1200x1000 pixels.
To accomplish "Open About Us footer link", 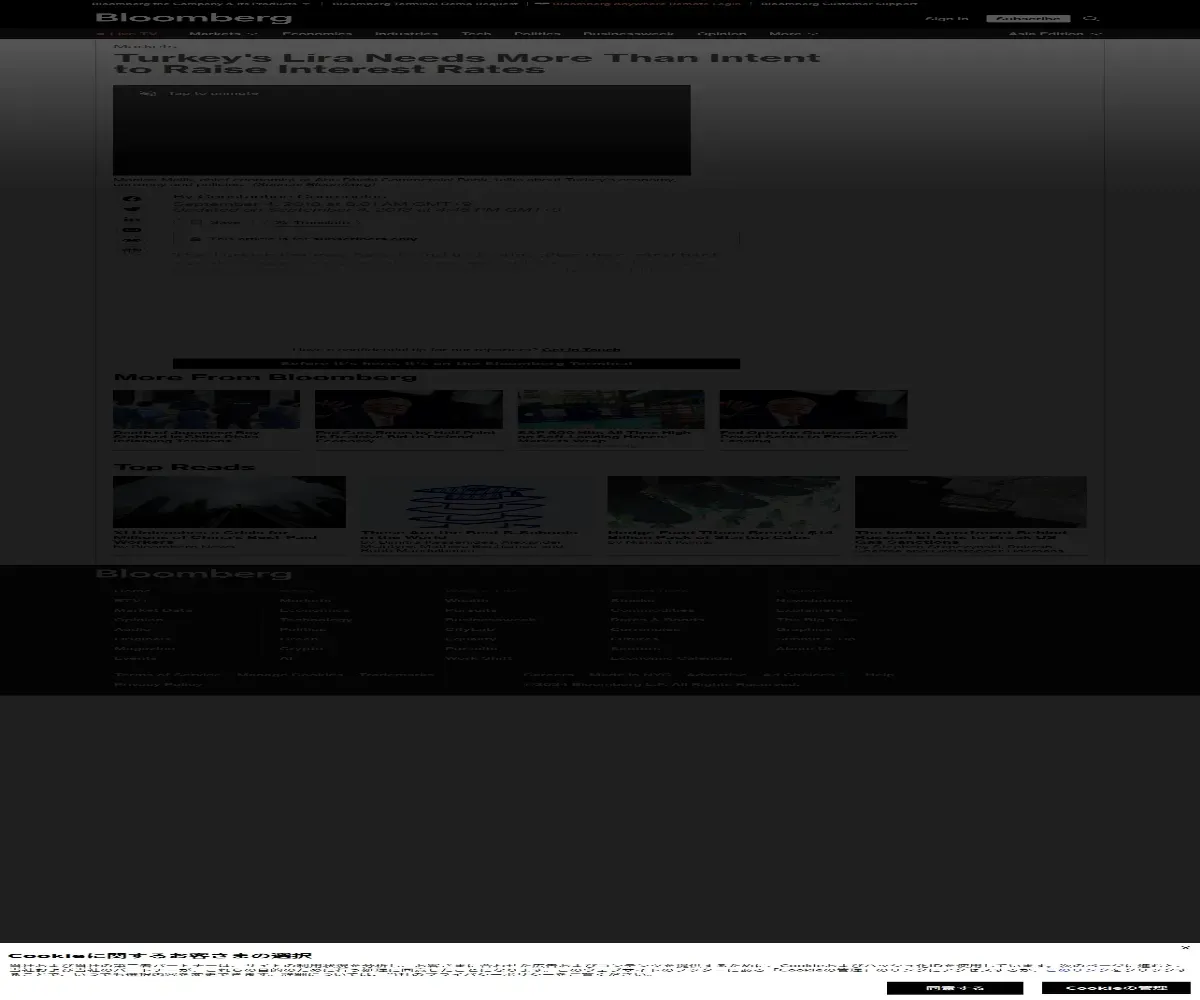I will tap(805, 648).
